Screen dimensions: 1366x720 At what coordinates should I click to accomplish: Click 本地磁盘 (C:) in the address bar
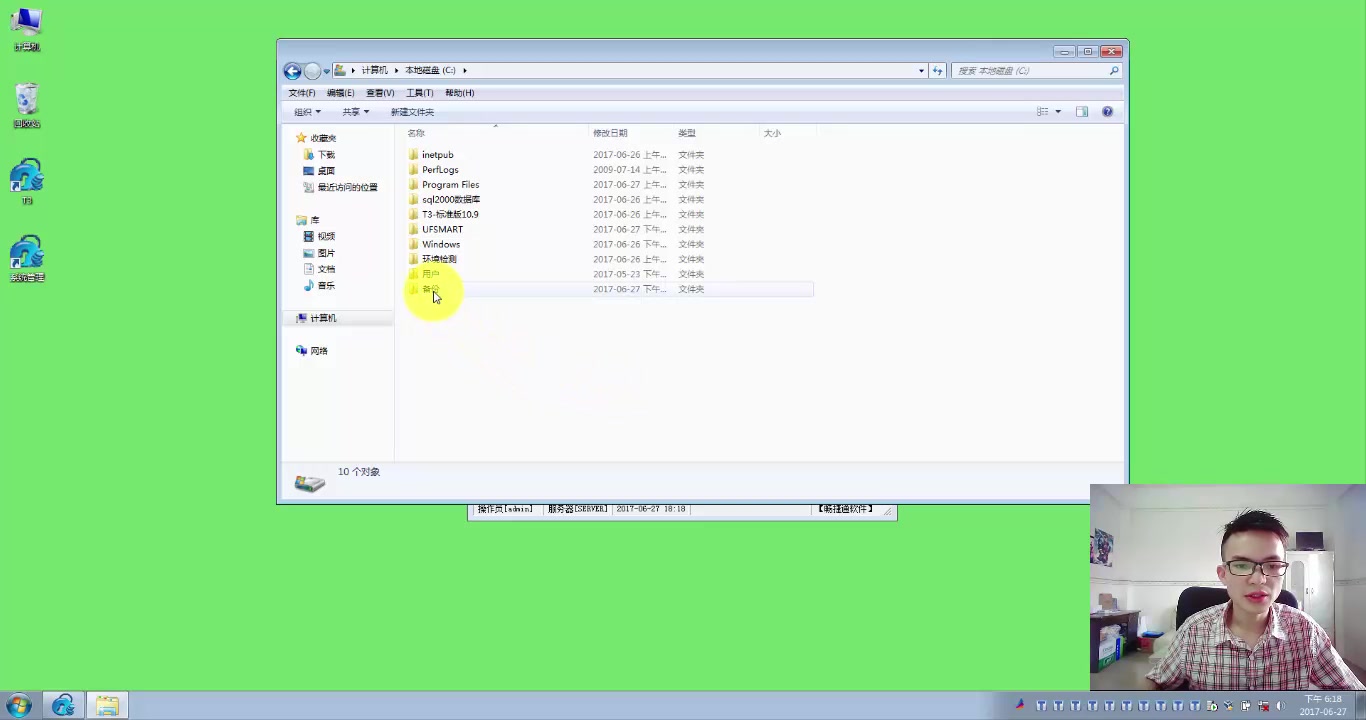[430, 70]
